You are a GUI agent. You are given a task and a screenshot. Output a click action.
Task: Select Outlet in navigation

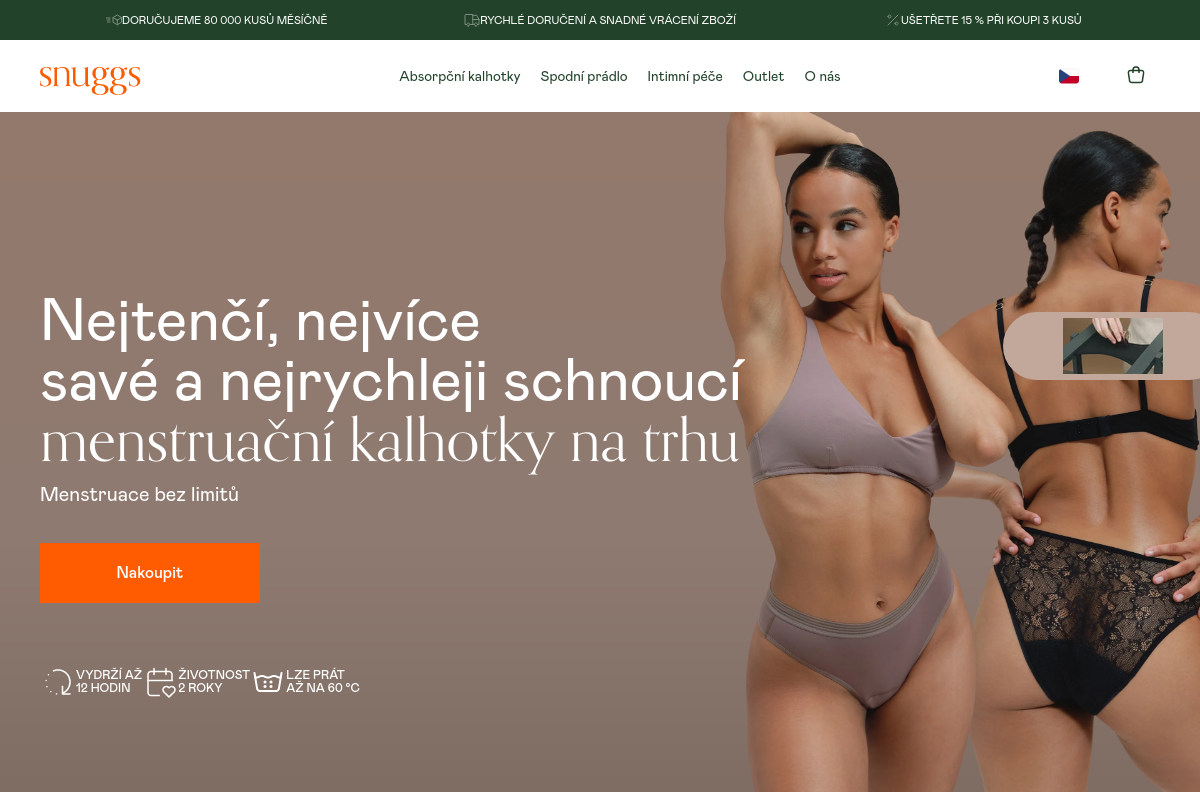coord(763,76)
